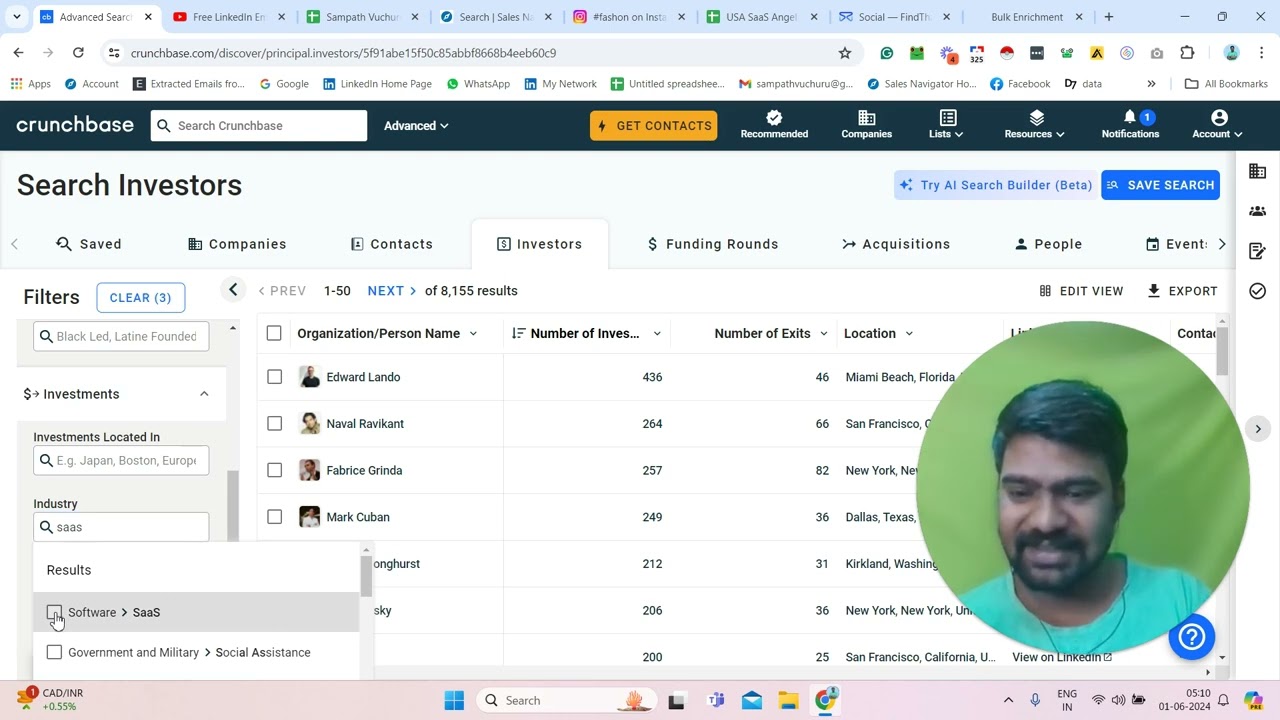Open the right sidebar people icon
Viewport: 1280px width, 720px height.
click(x=1258, y=211)
